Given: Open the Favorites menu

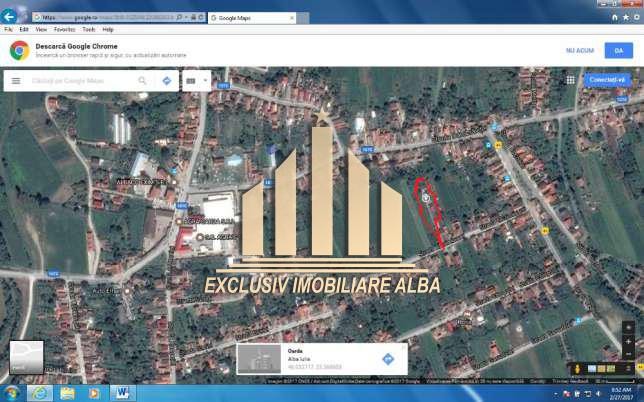Looking at the screenshot, I should (64, 30).
